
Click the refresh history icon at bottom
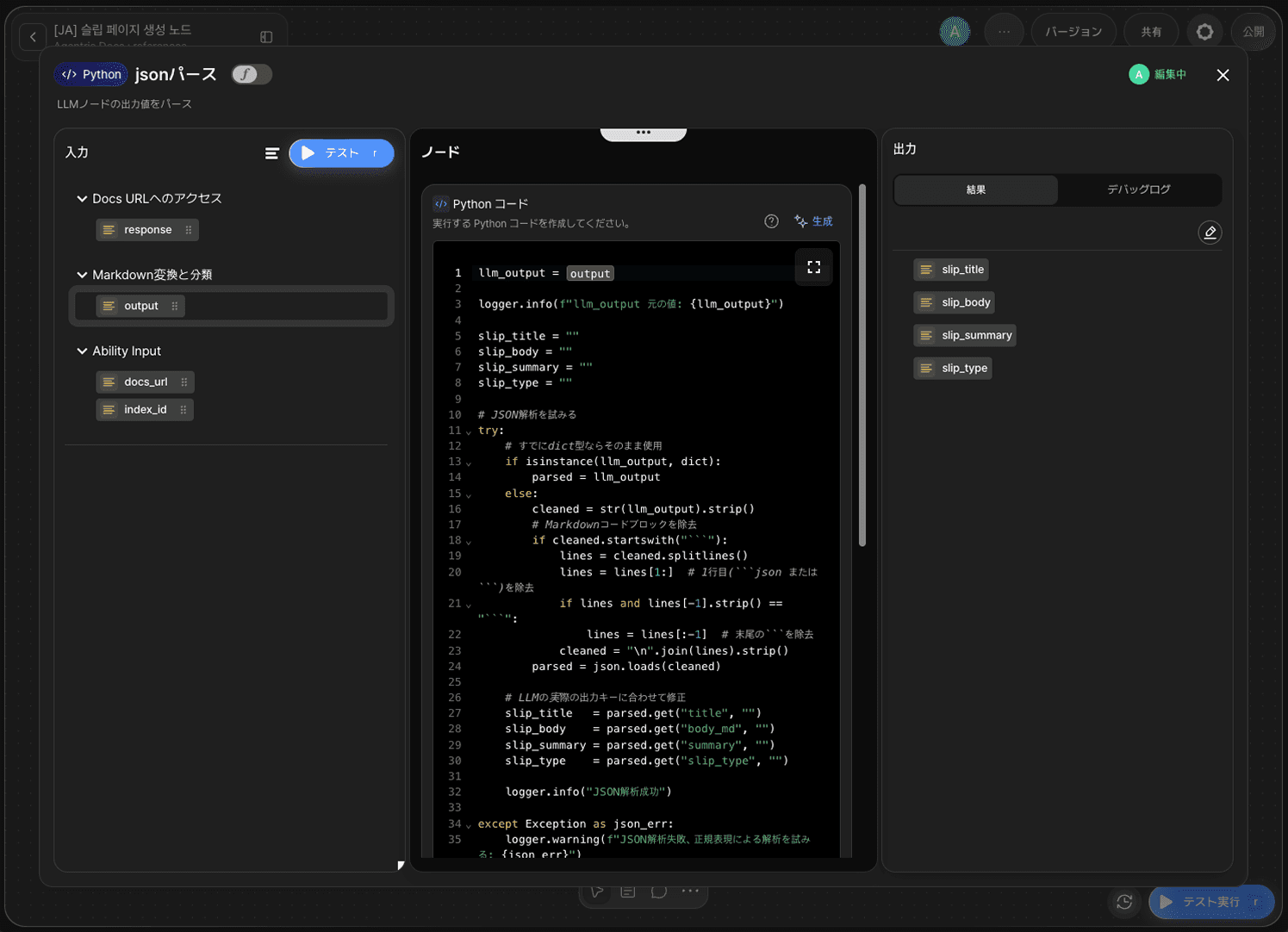coord(1124,902)
